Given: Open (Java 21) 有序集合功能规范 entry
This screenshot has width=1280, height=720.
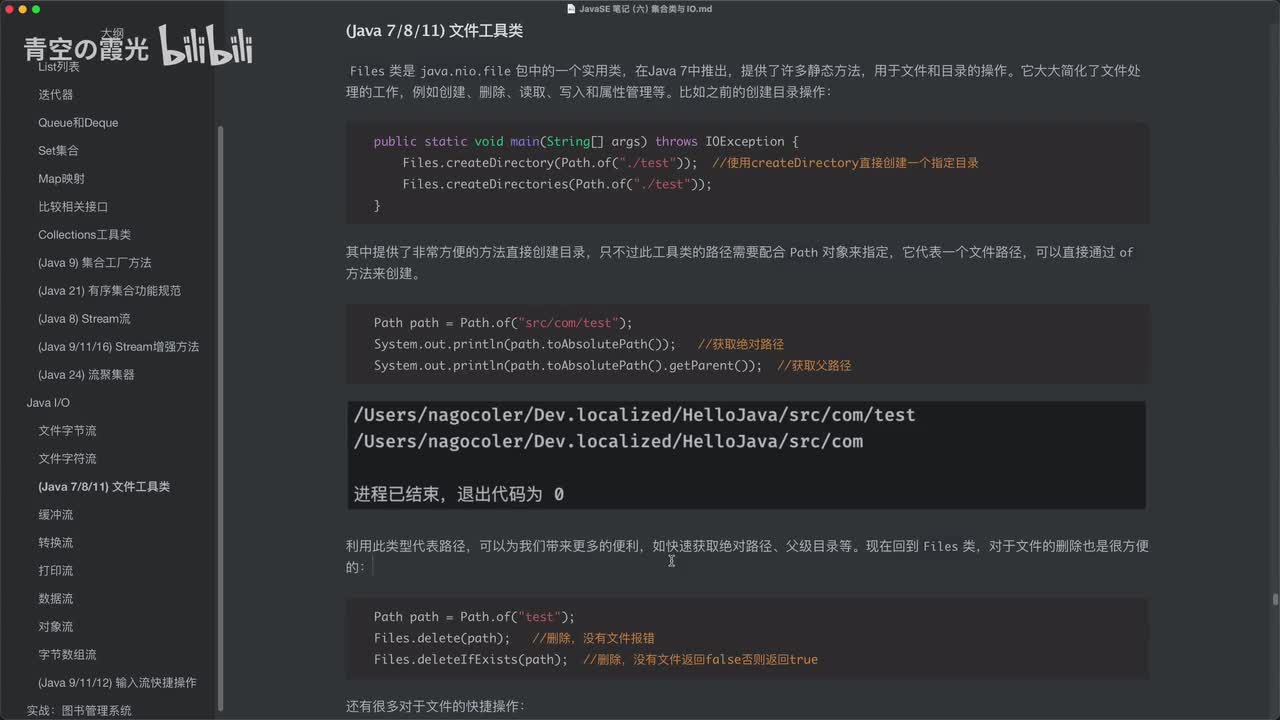Looking at the screenshot, I should coord(109,290).
